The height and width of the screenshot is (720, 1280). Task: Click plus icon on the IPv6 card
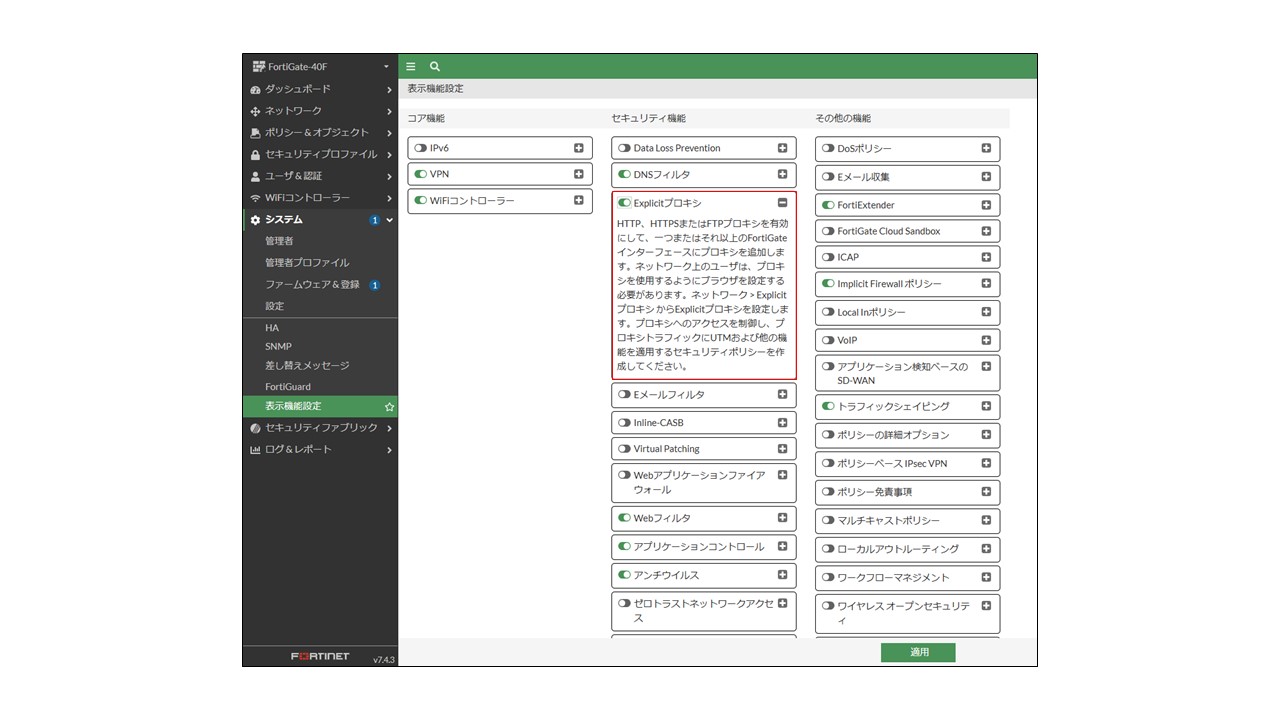pos(578,148)
